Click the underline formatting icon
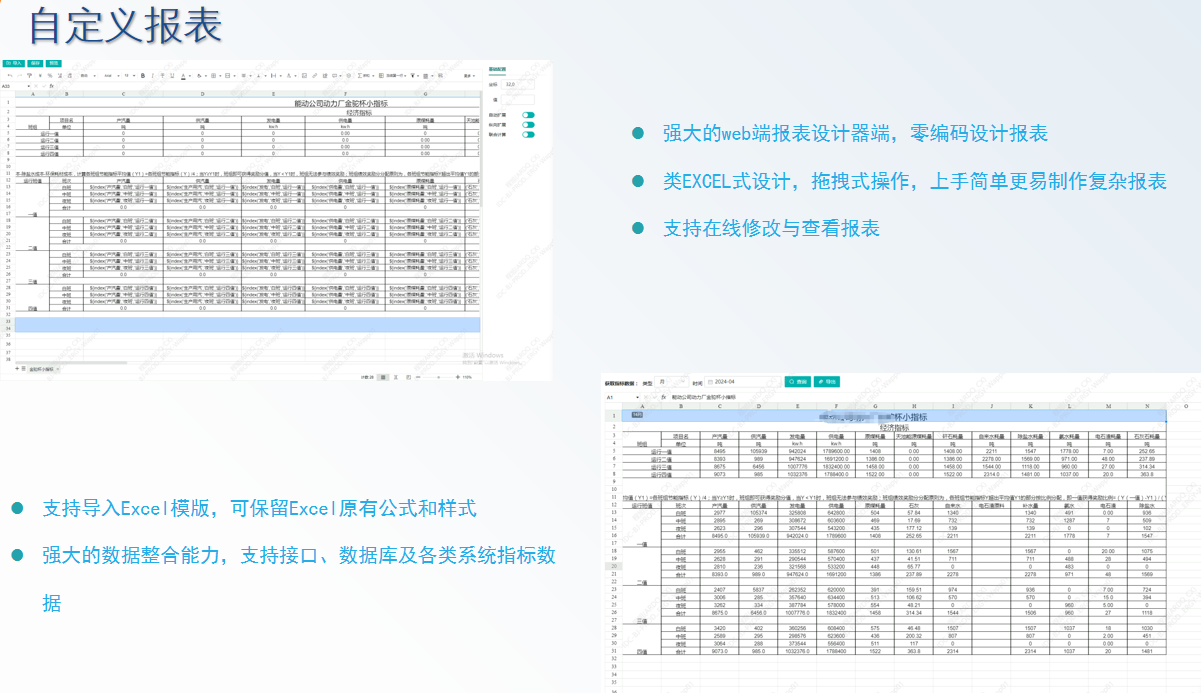The image size is (1201, 693). [172, 75]
